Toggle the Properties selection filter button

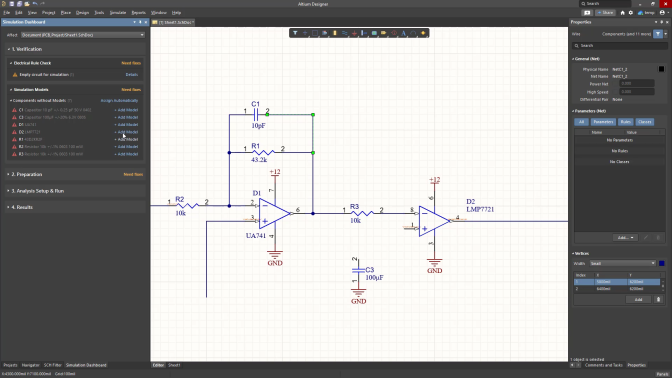point(658,34)
